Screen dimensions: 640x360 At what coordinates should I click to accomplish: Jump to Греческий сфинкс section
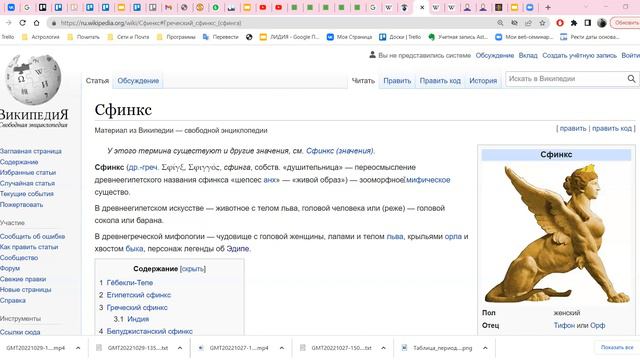coord(137,307)
